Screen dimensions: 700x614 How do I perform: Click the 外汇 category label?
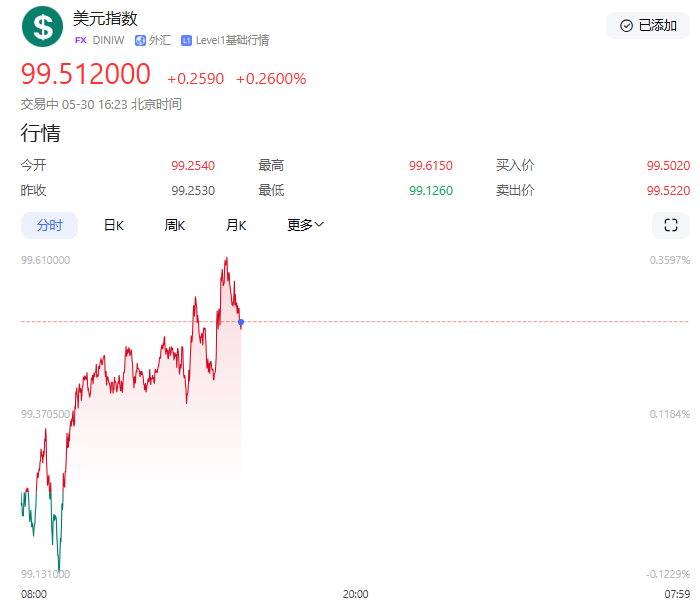coord(160,41)
